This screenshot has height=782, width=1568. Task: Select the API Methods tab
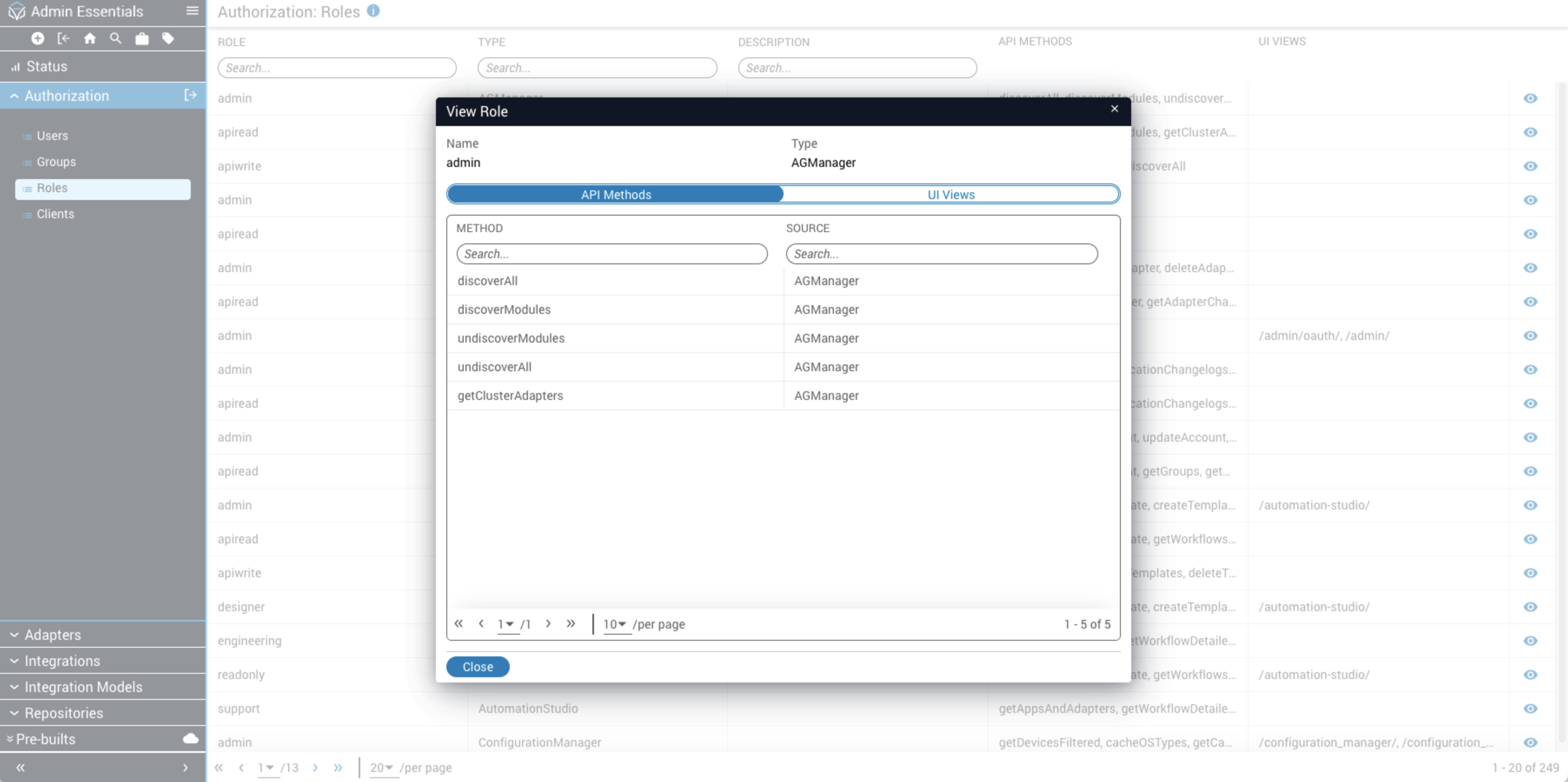tap(615, 194)
